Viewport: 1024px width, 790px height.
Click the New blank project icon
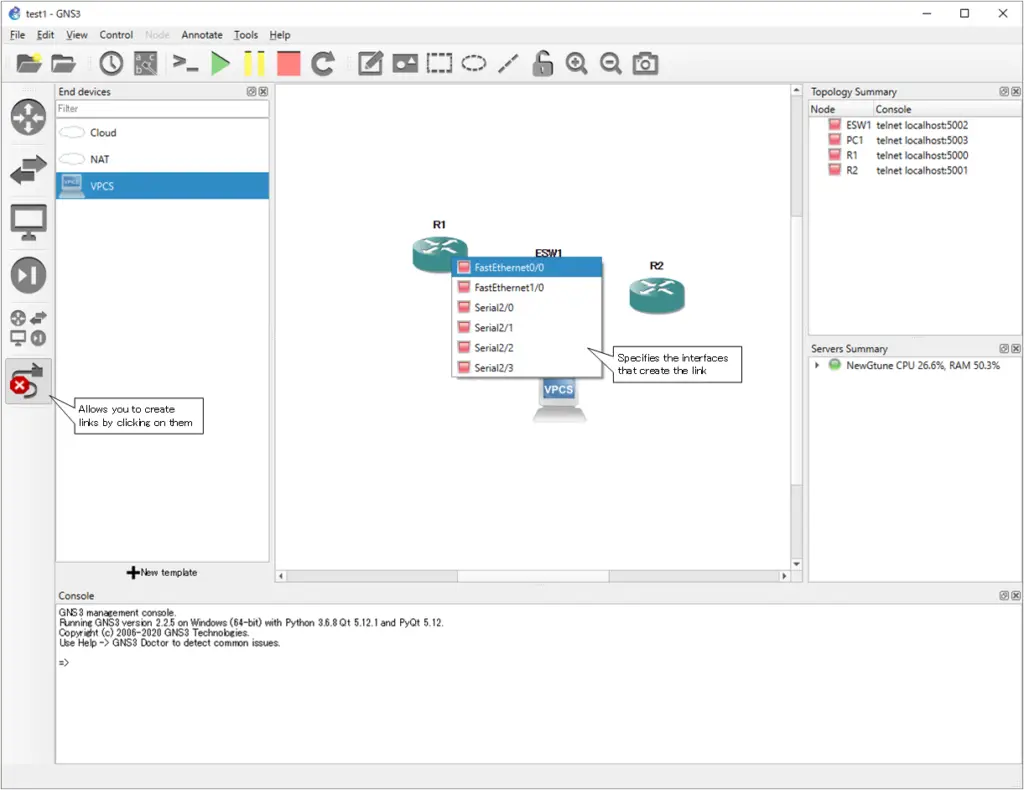pyautogui.click(x=29, y=63)
